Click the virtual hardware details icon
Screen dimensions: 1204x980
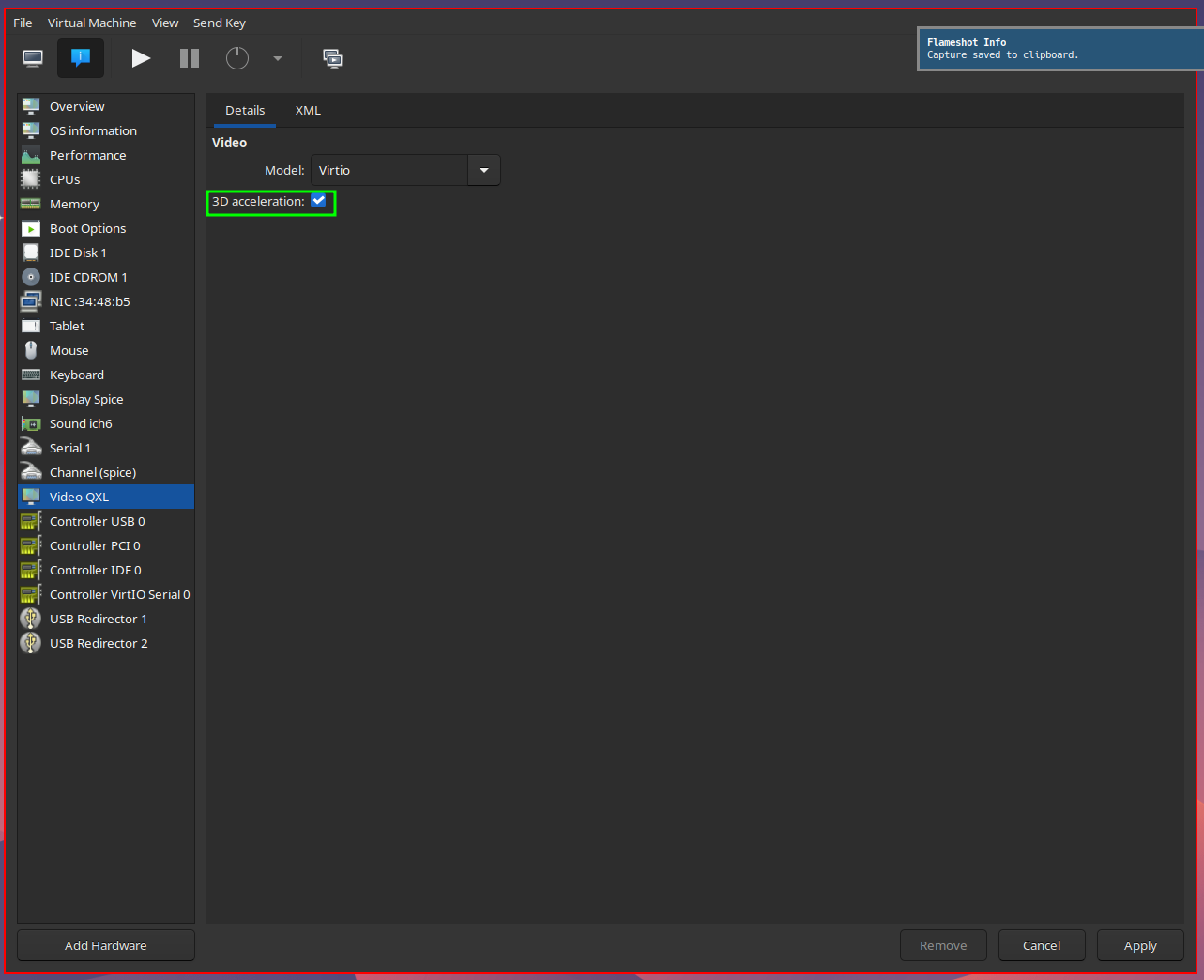point(81,58)
